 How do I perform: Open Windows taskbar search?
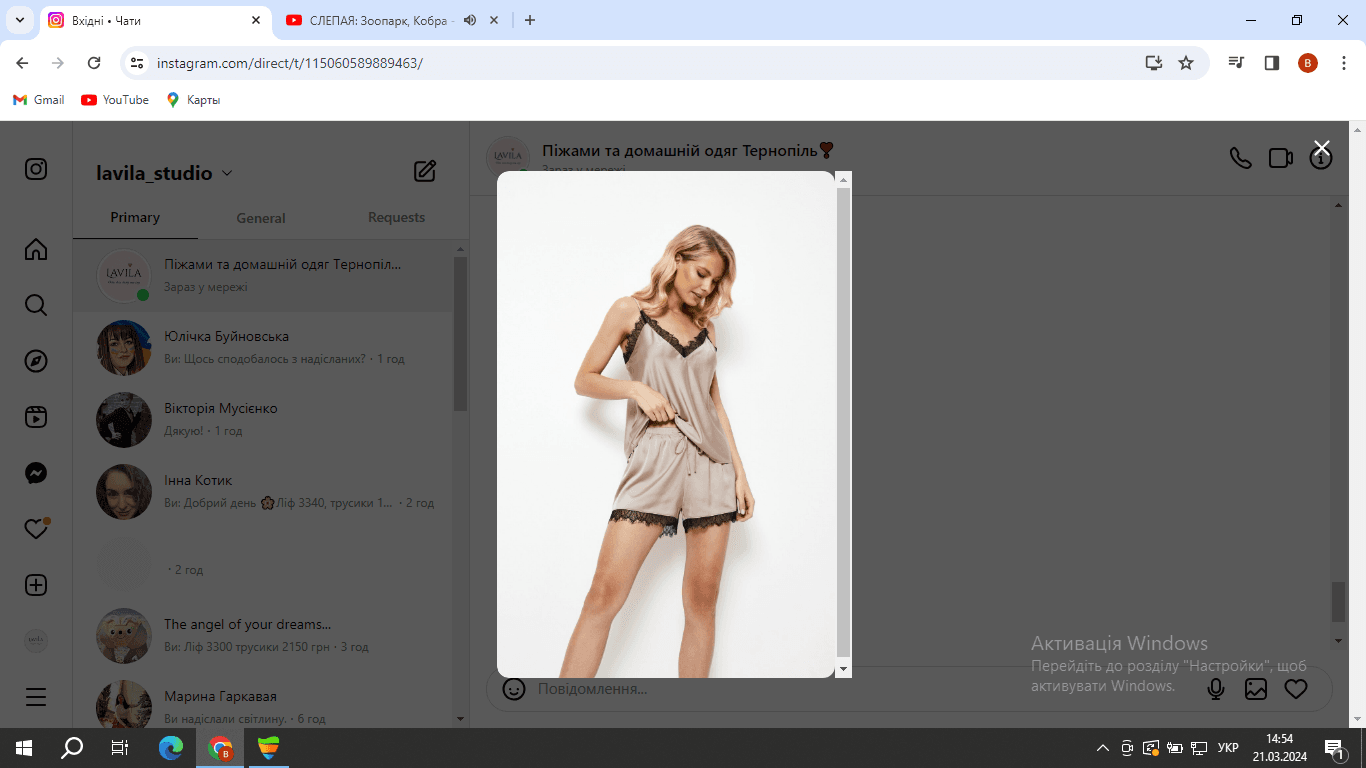point(72,748)
